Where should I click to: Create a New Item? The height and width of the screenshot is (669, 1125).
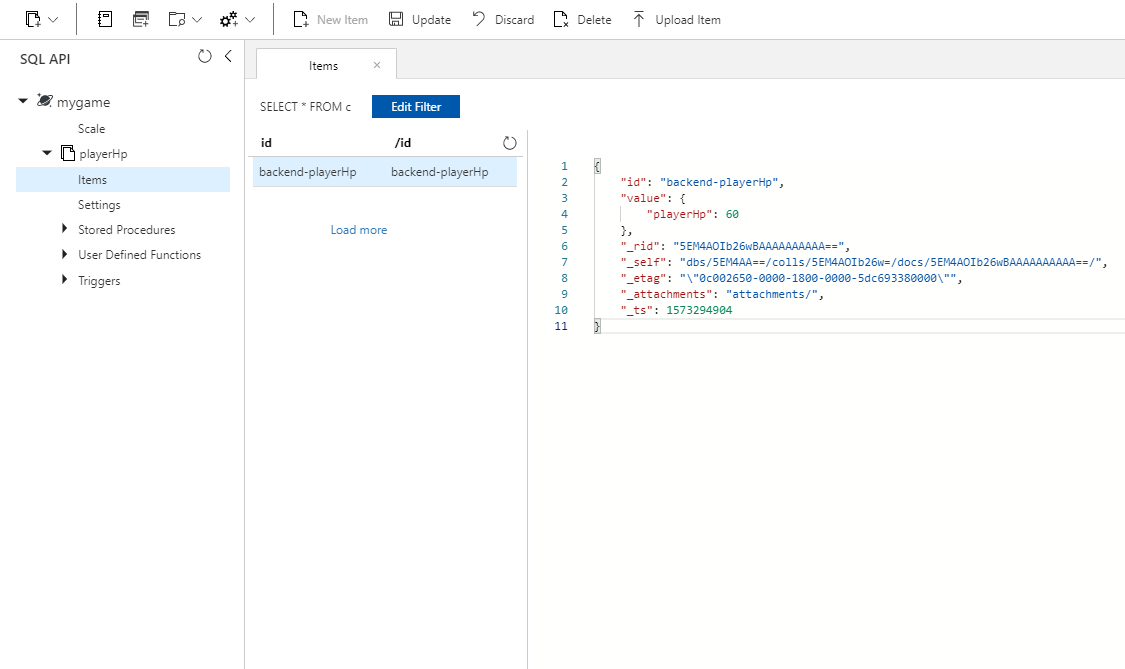[x=330, y=18]
